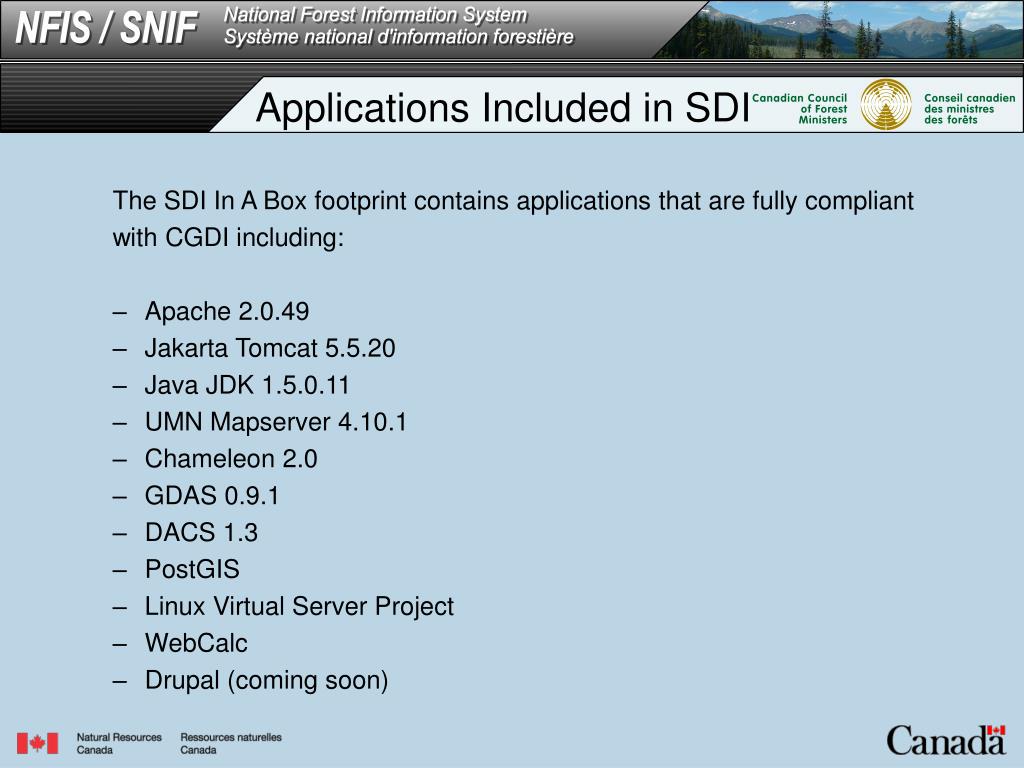Select list item 'DACS 1.3'
The image size is (1024, 768).
pyautogui.click(x=201, y=533)
